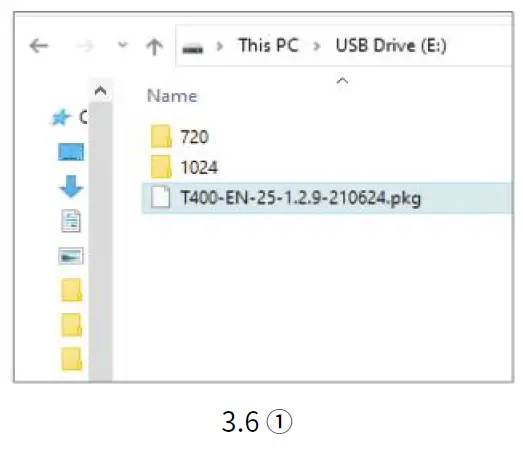Click the forward navigation arrow
Screen dimensions: 523x450
click(x=85, y=46)
